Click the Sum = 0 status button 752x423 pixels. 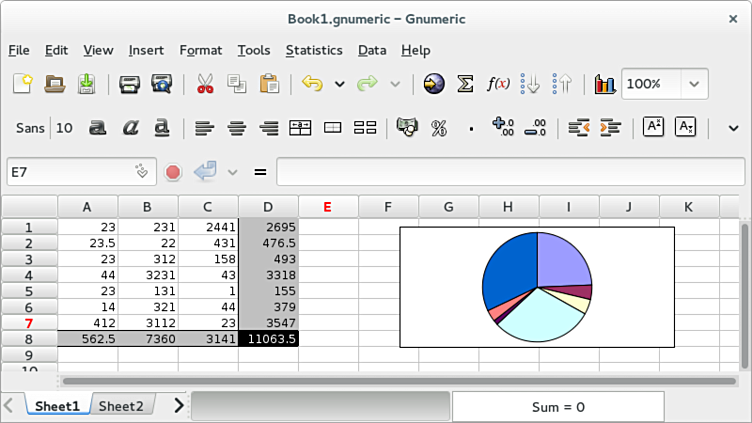tap(558, 407)
